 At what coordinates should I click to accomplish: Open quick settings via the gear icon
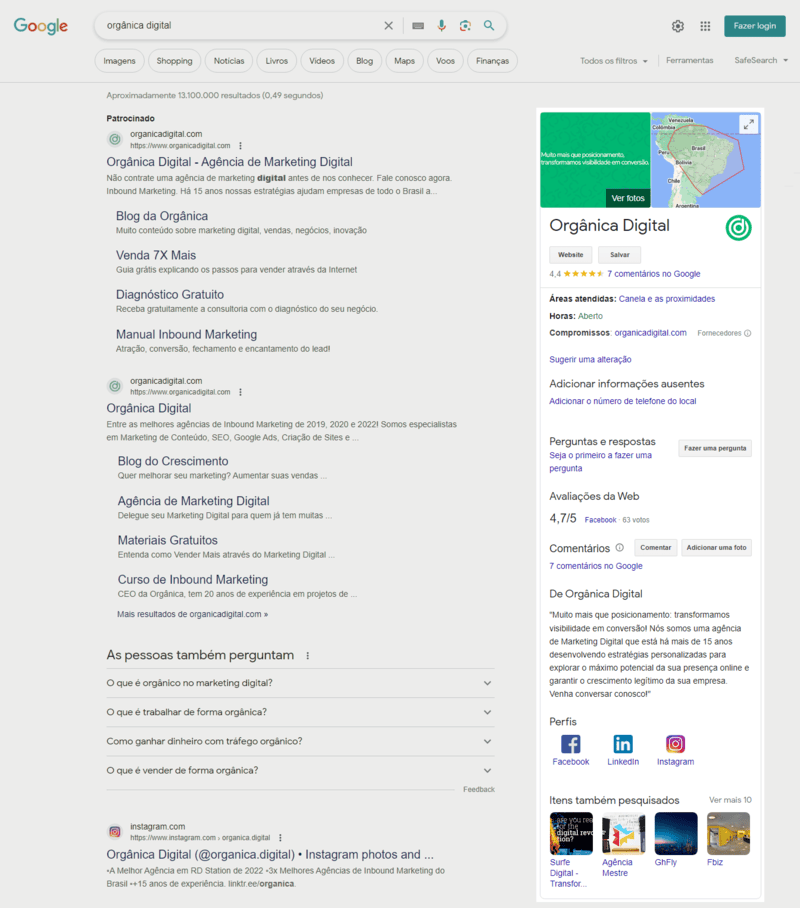[677, 26]
